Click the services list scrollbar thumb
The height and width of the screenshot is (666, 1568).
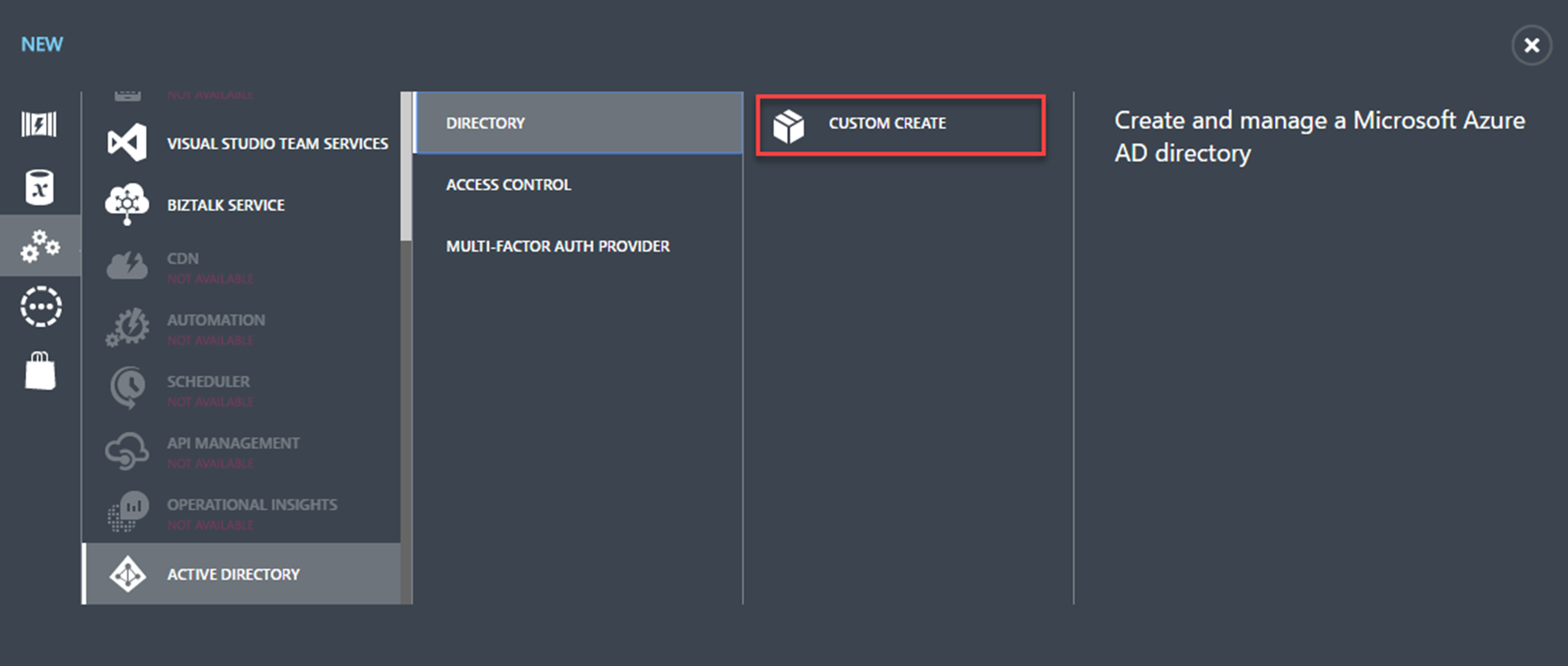(x=406, y=165)
